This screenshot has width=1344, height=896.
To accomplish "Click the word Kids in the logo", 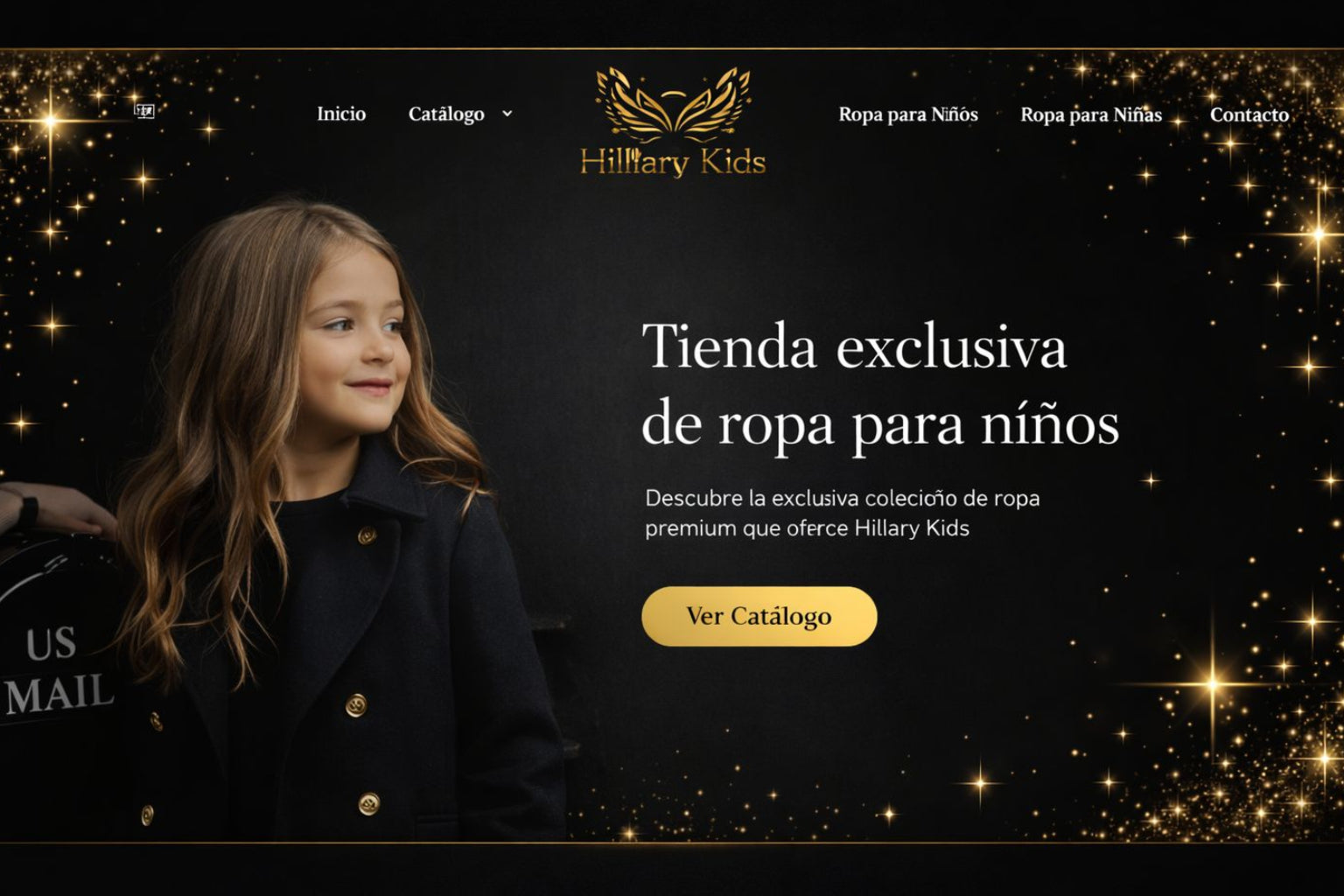I will 730,162.
